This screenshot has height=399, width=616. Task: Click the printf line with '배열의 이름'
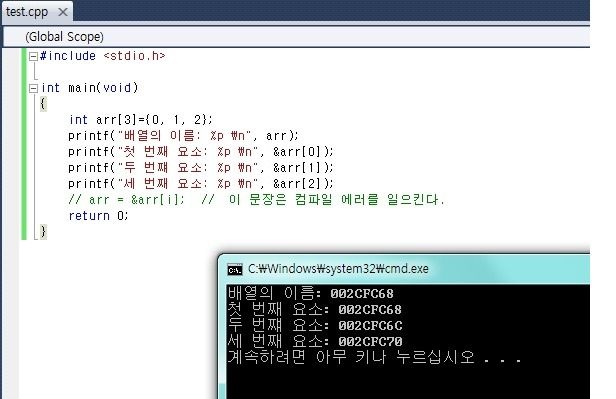click(x=183, y=136)
